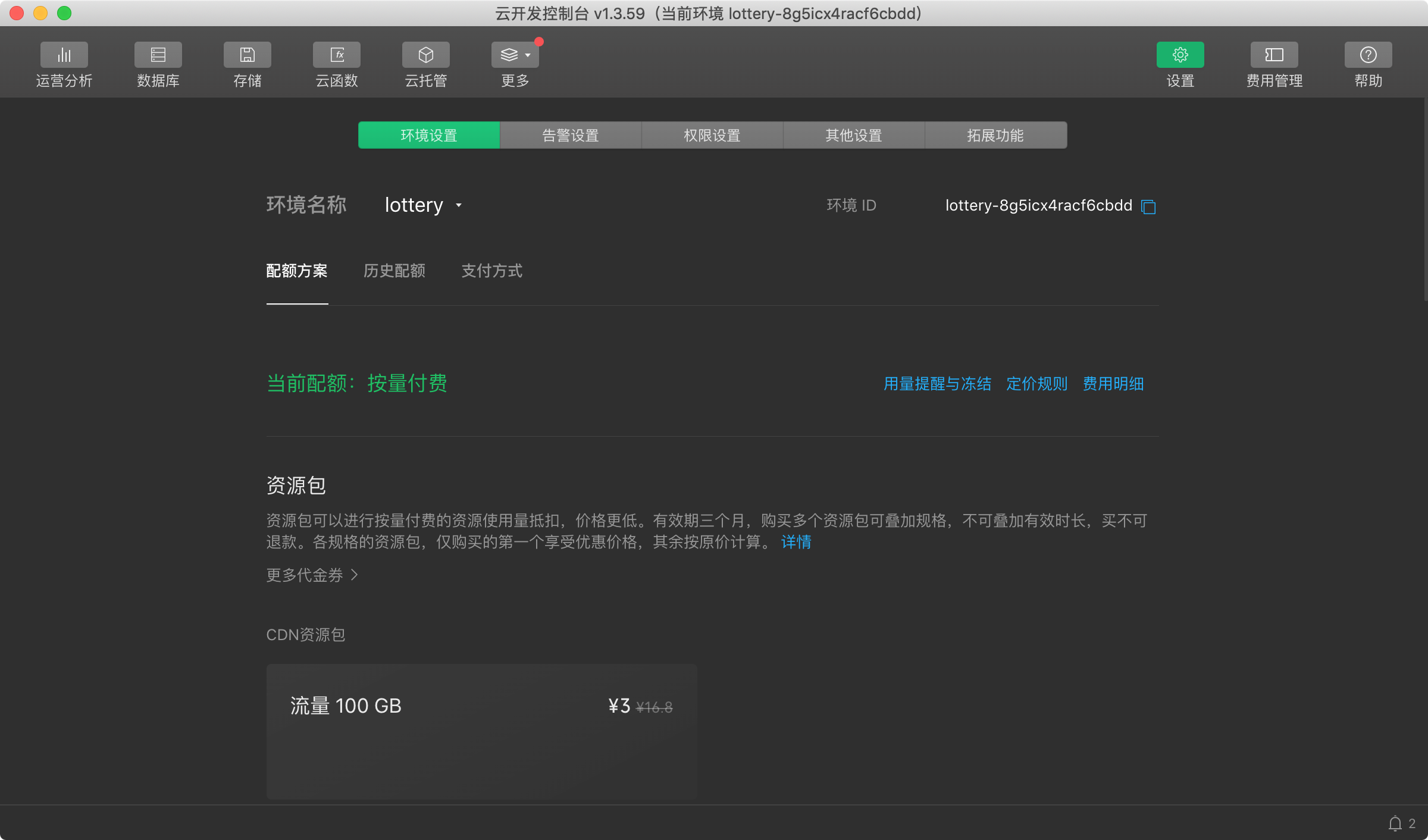The image size is (1428, 840).
Task: Open the 运营分析 analytics icon
Action: (x=64, y=55)
